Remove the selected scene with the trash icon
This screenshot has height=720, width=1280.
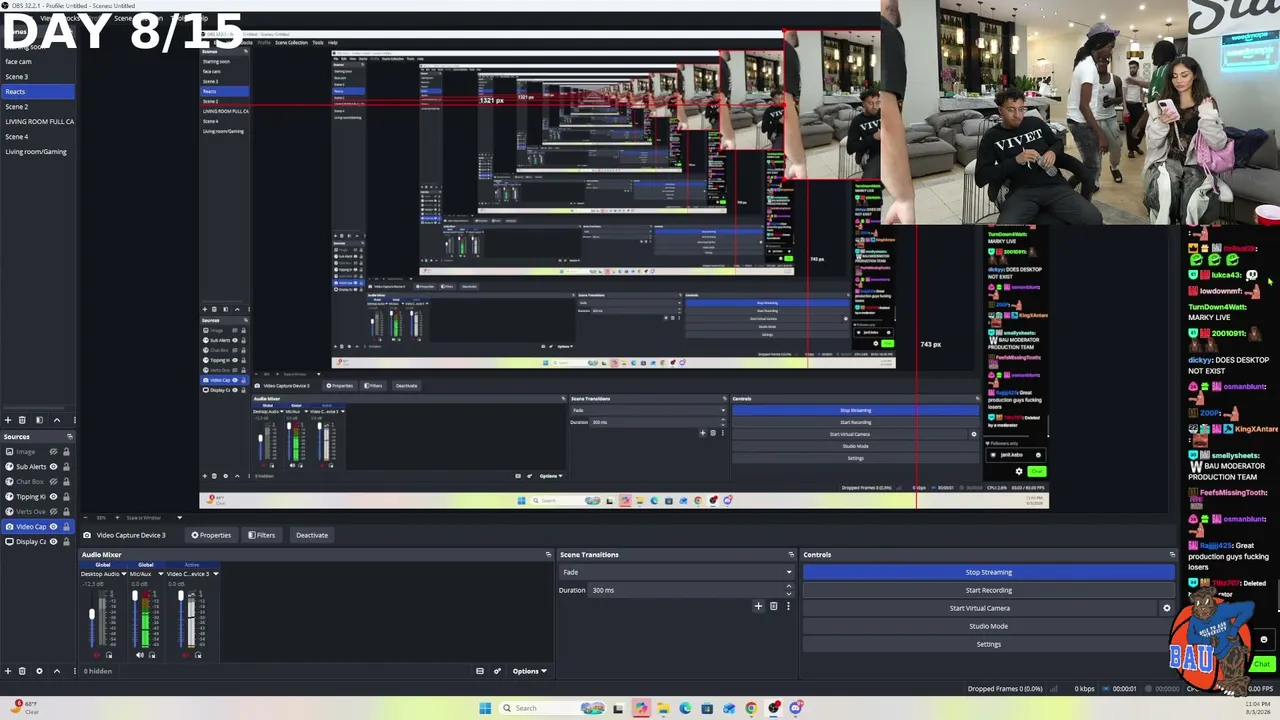[23, 420]
